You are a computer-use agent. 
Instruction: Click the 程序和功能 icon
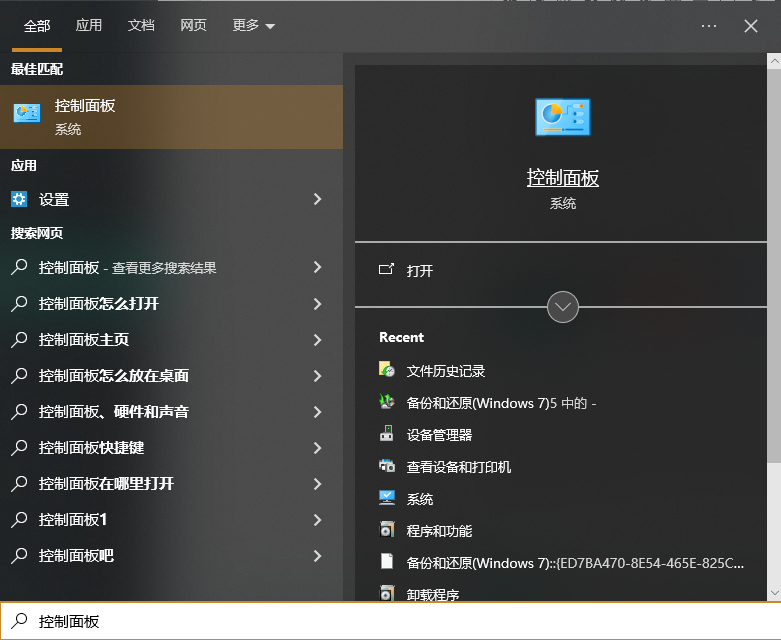pos(387,529)
